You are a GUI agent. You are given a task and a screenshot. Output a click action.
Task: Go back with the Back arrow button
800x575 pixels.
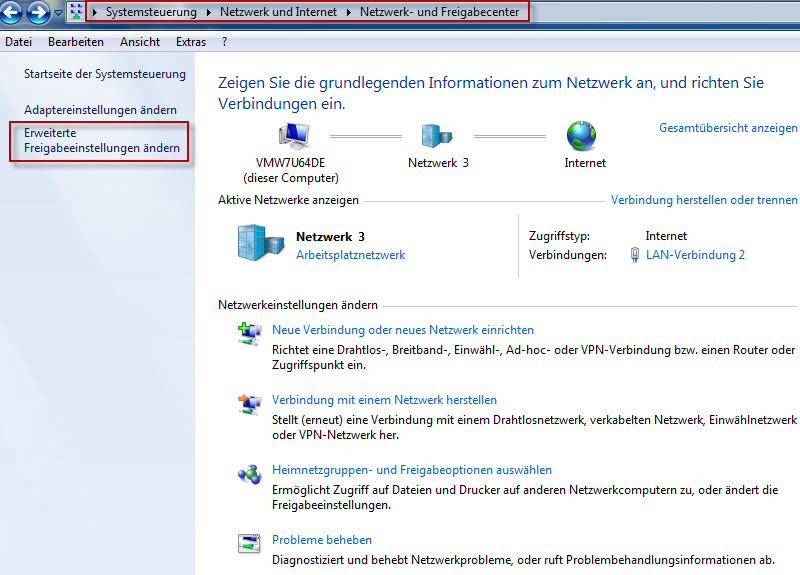click(x=10, y=11)
